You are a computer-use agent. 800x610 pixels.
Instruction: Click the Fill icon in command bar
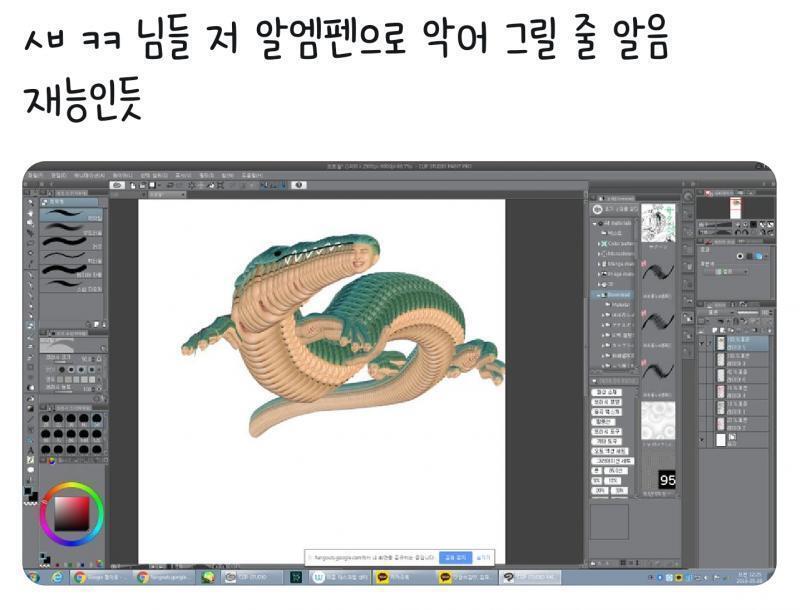click(211, 185)
